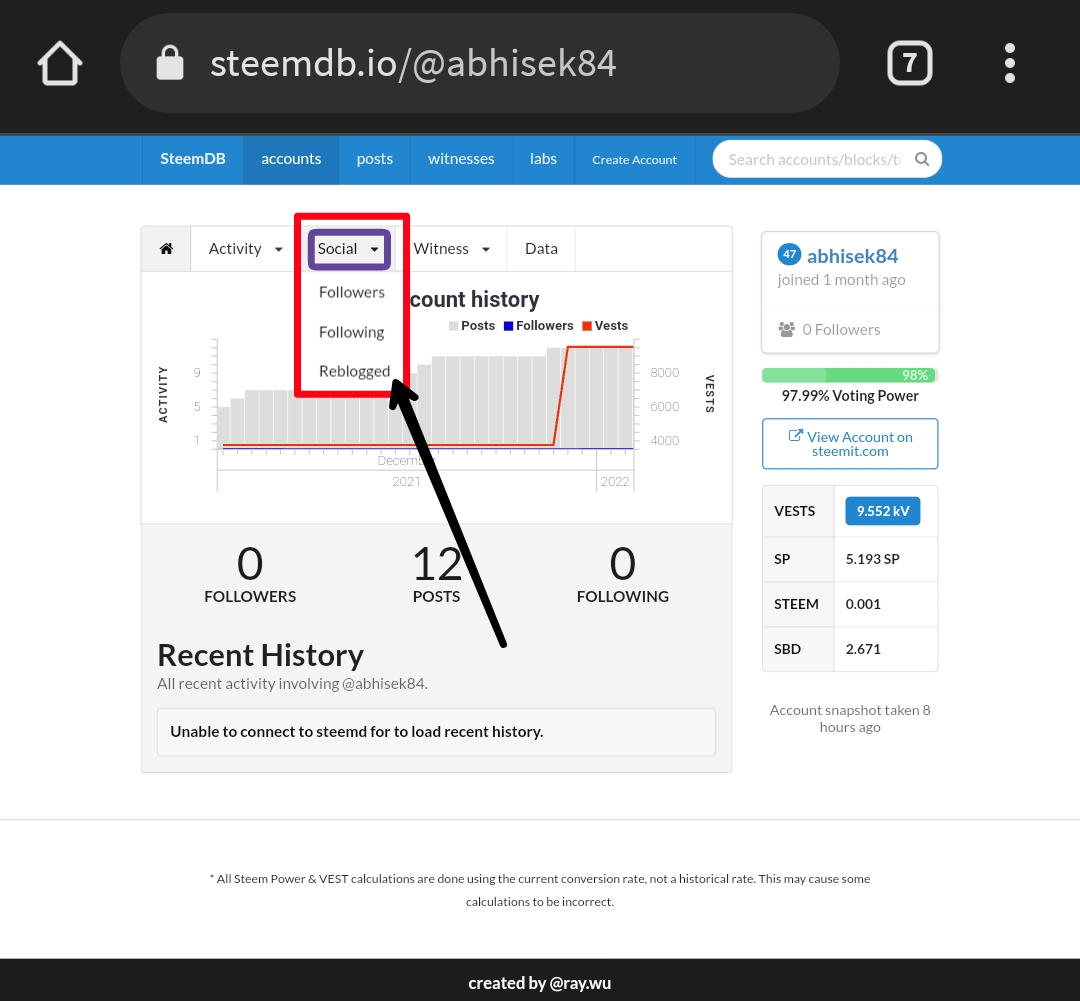Switch to the Data tab

(541, 249)
